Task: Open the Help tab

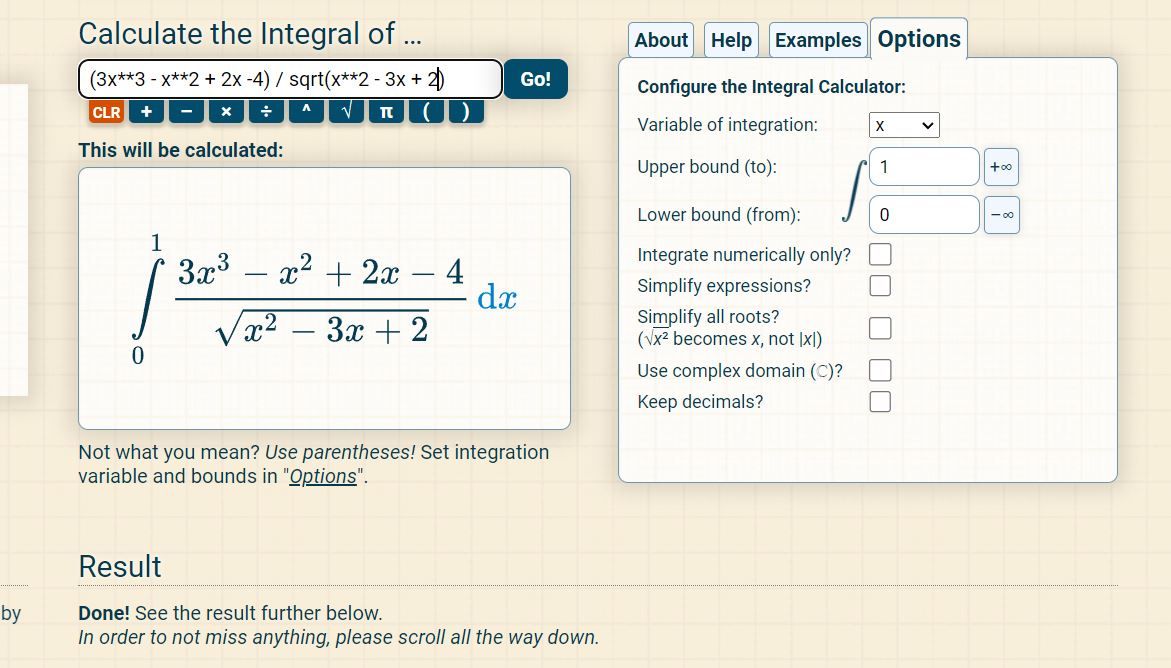Action: pos(731,41)
